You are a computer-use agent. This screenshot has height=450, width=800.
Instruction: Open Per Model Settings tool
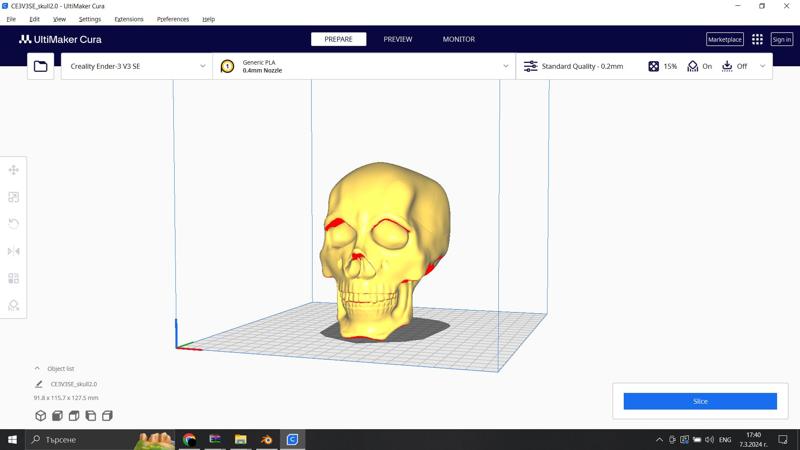14,278
